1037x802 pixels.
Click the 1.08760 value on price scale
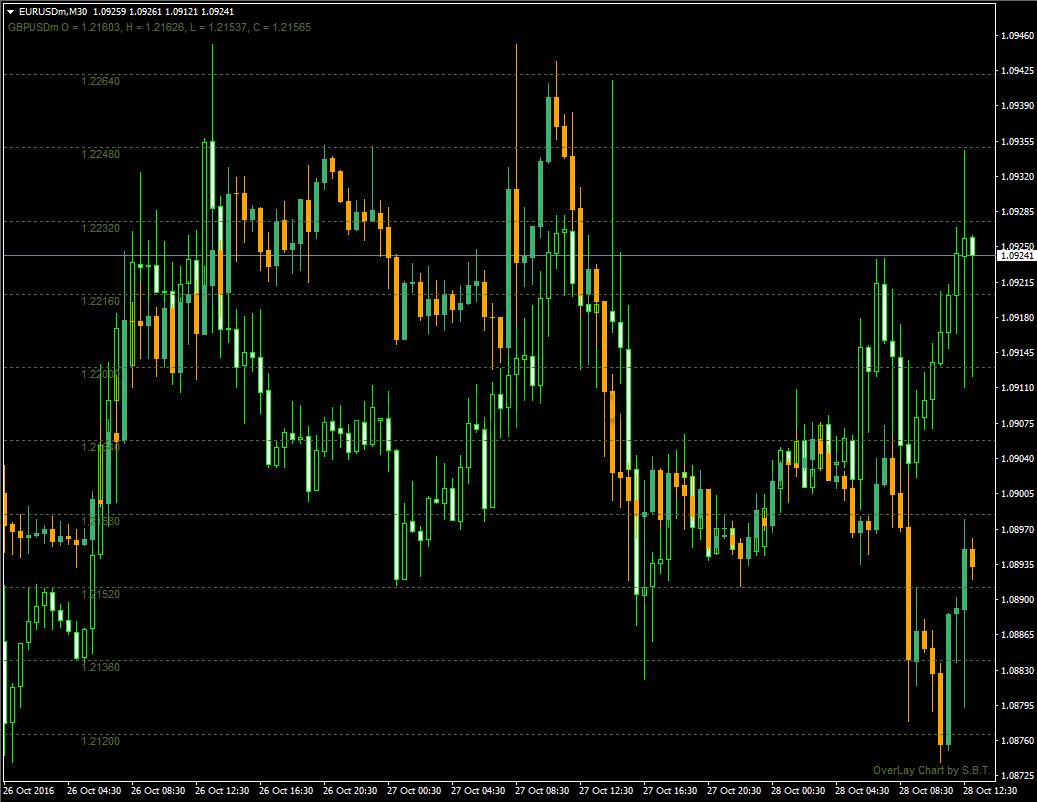pyautogui.click(x=1016, y=741)
